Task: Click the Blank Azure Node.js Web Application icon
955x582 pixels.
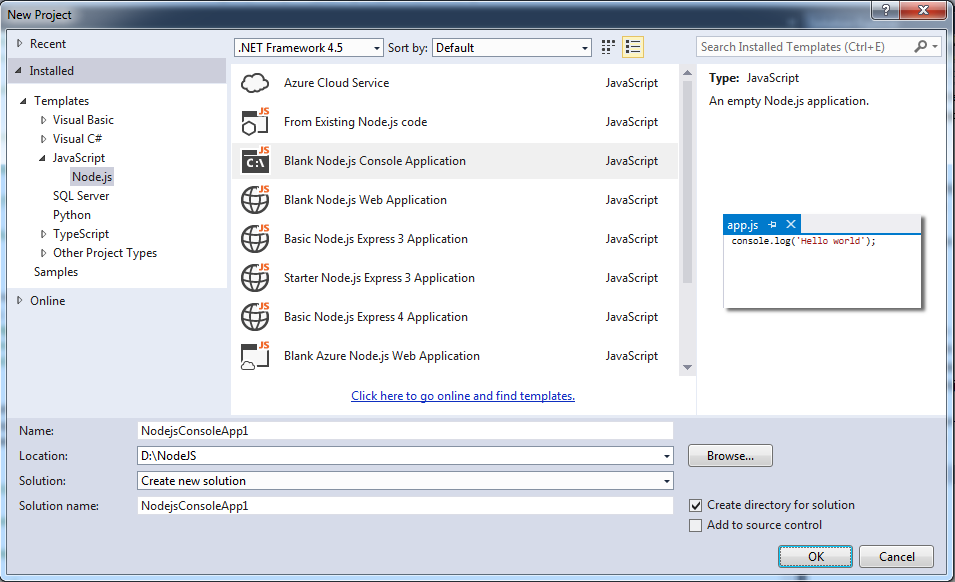Action: coord(255,355)
